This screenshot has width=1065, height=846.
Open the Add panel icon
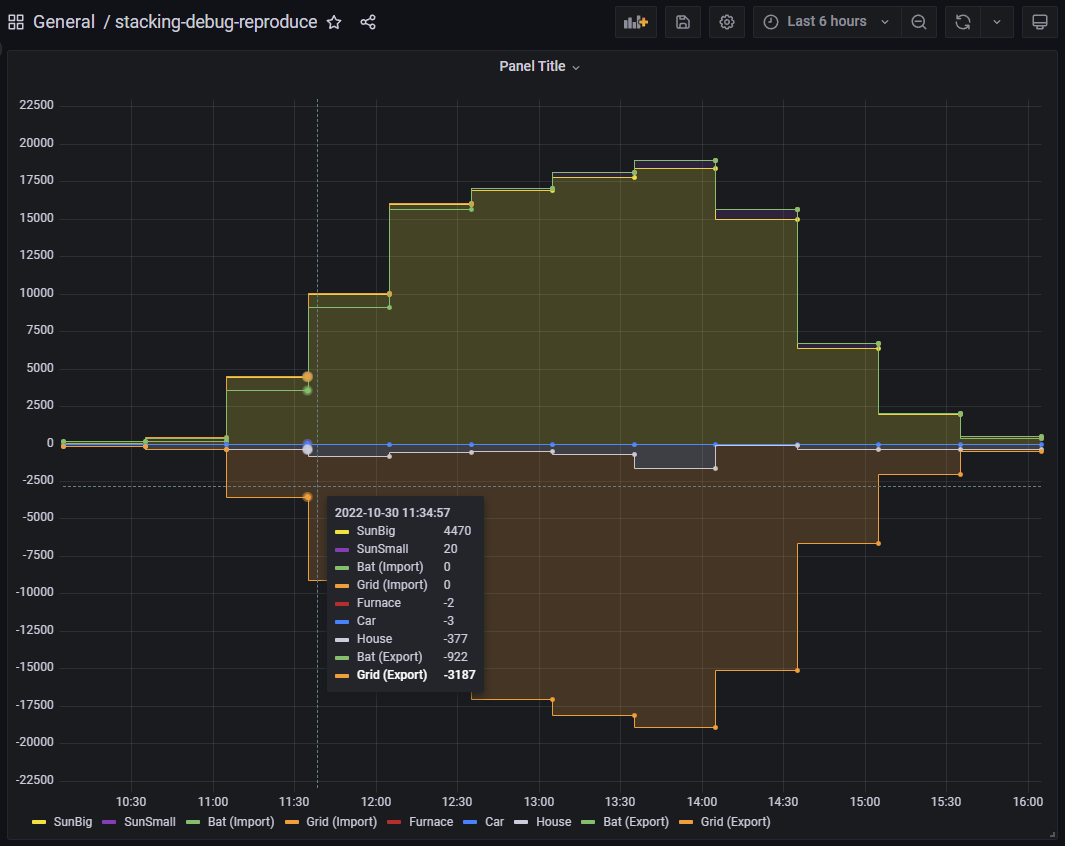click(636, 21)
